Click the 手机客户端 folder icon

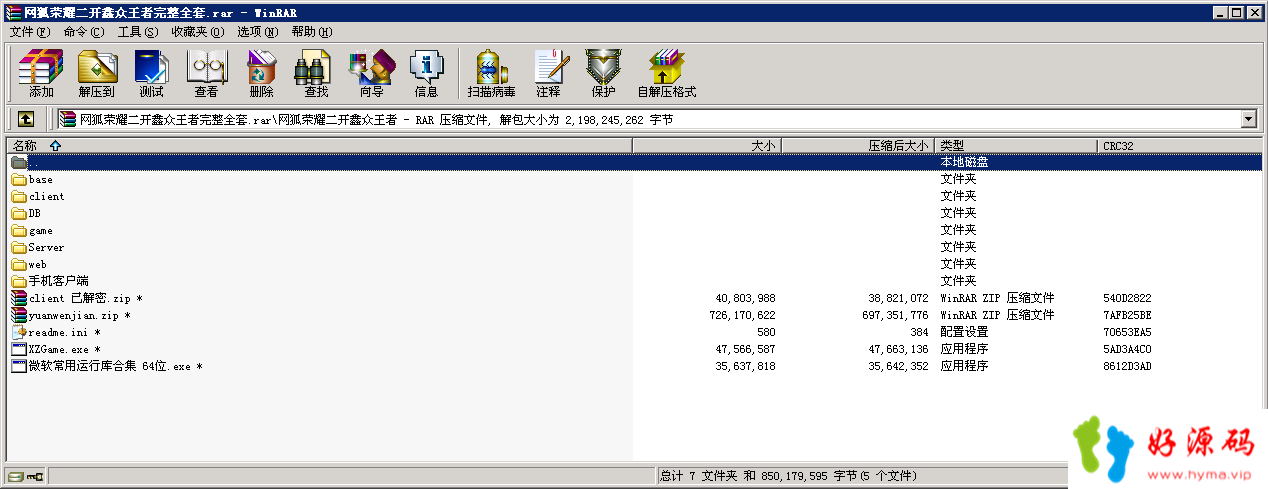click(x=19, y=282)
